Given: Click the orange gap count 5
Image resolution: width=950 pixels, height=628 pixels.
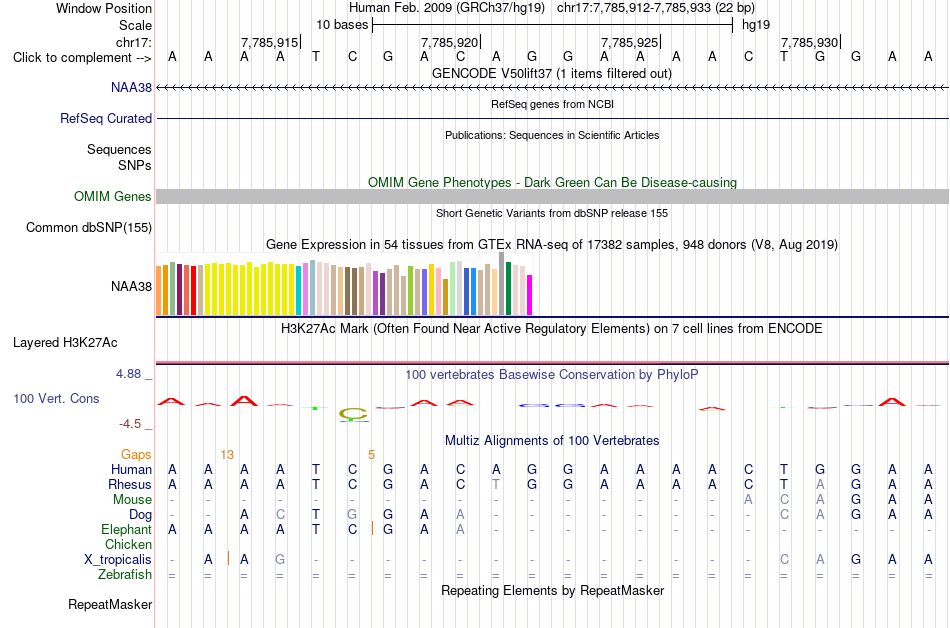Looking at the screenshot, I should click(371, 455).
